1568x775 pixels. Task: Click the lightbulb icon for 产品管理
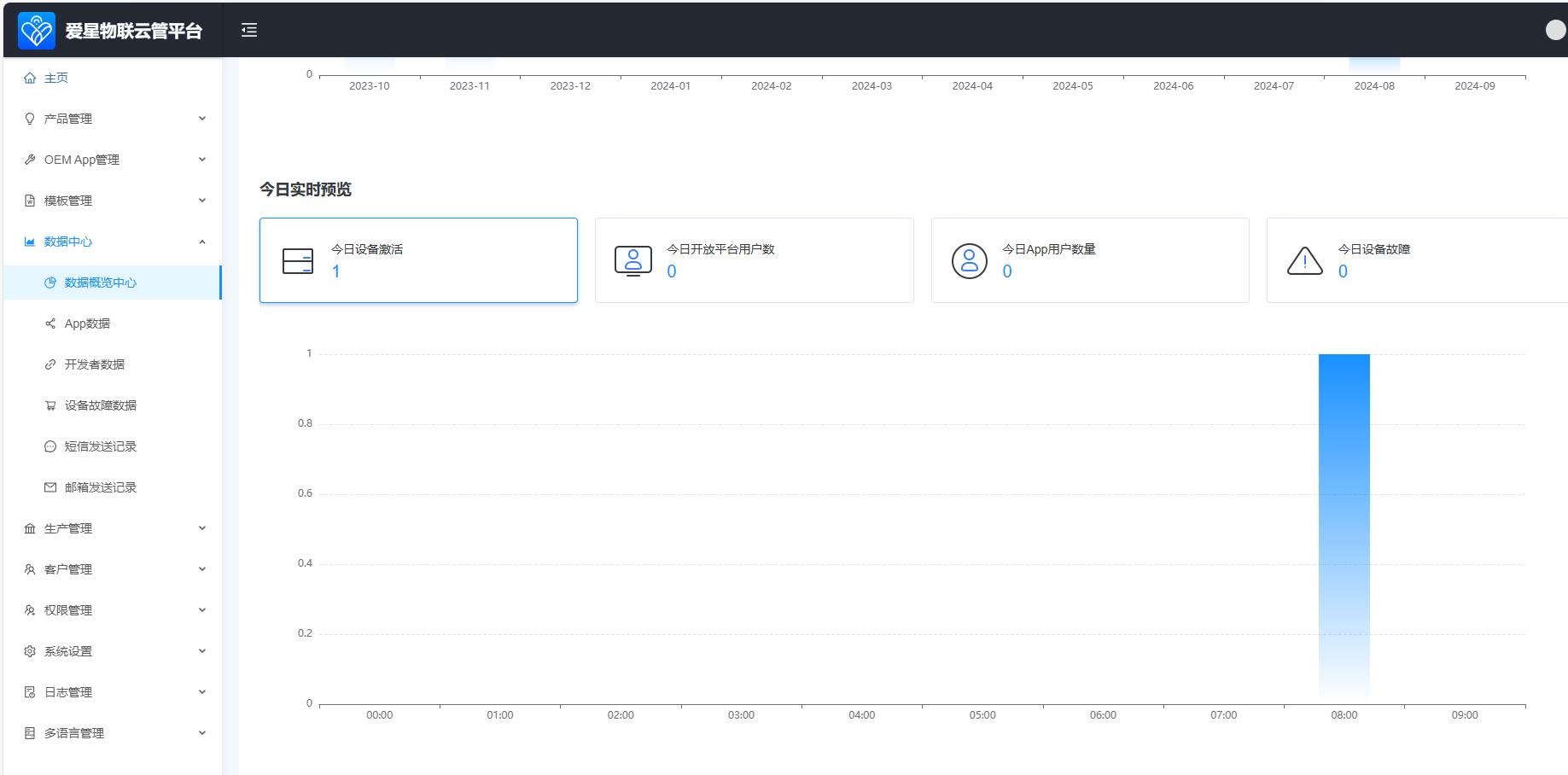pos(30,119)
